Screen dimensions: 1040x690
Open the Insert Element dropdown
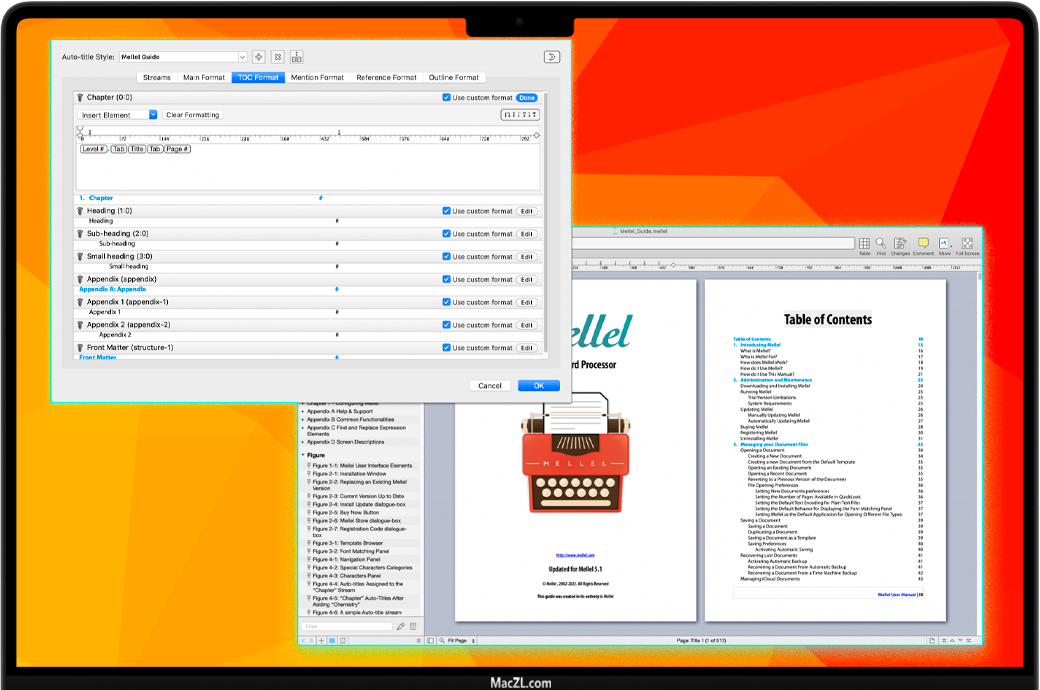tap(153, 115)
